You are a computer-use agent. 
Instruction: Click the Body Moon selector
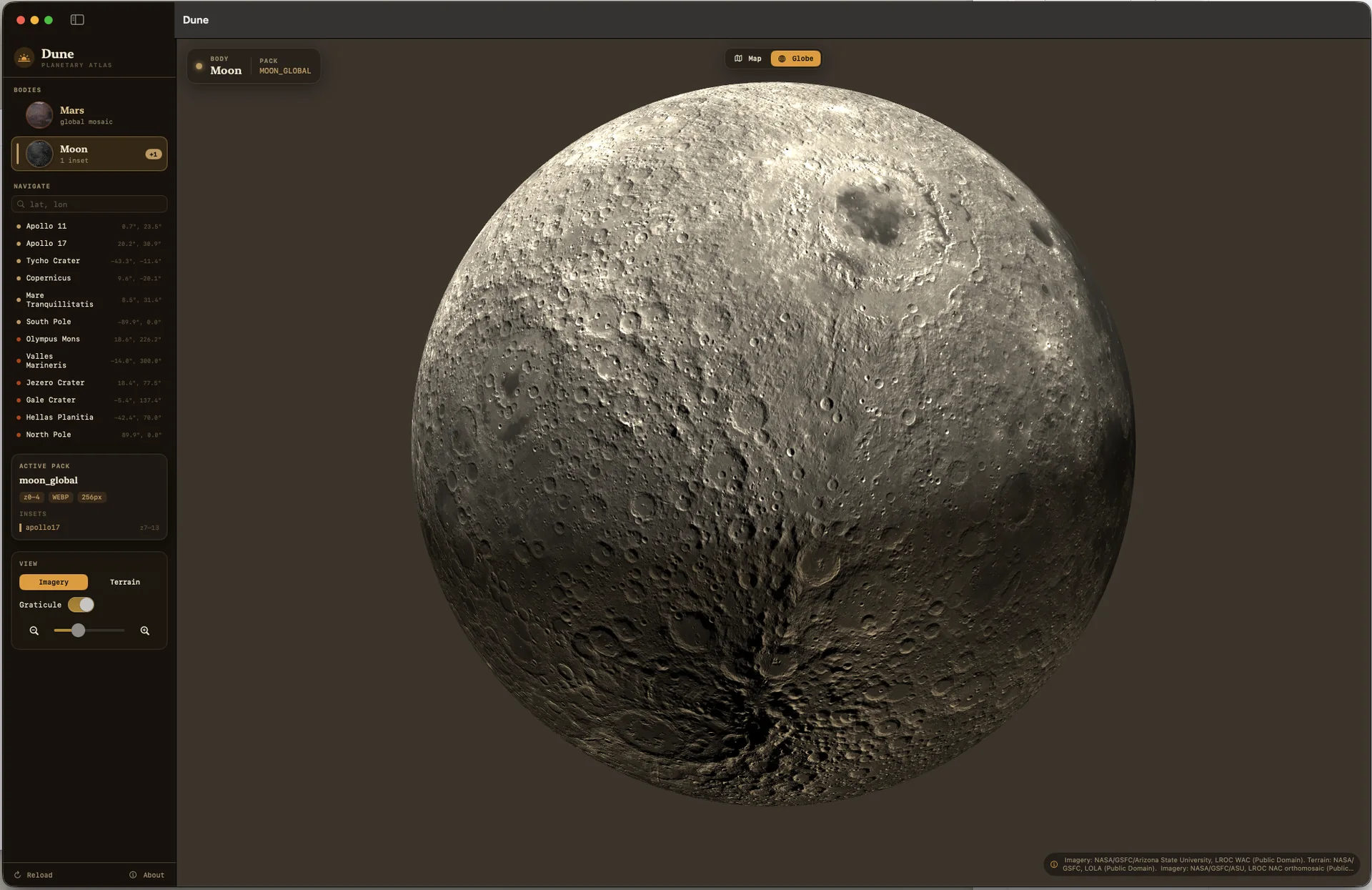(x=226, y=66)
